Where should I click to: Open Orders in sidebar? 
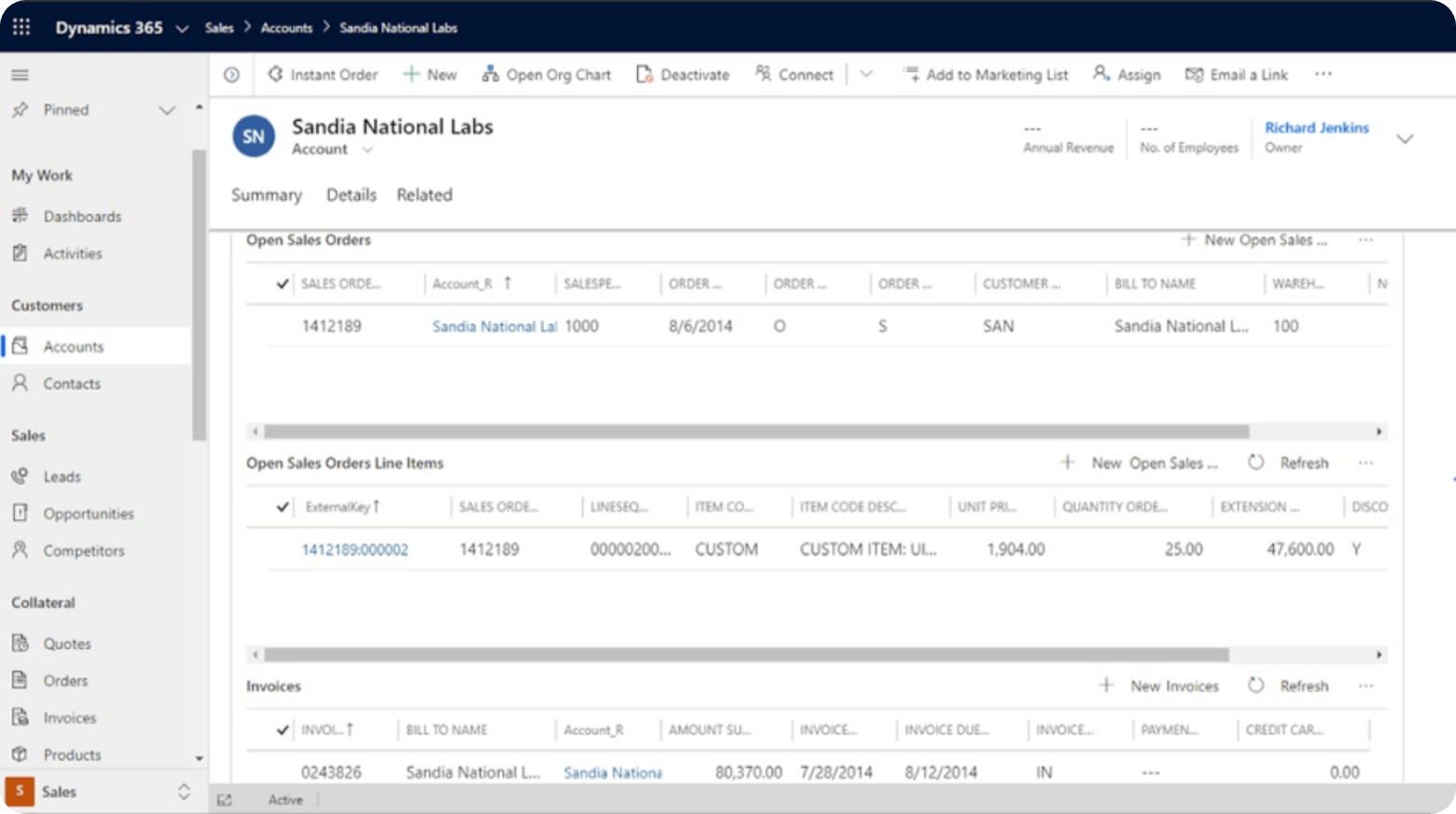(65, 680)
